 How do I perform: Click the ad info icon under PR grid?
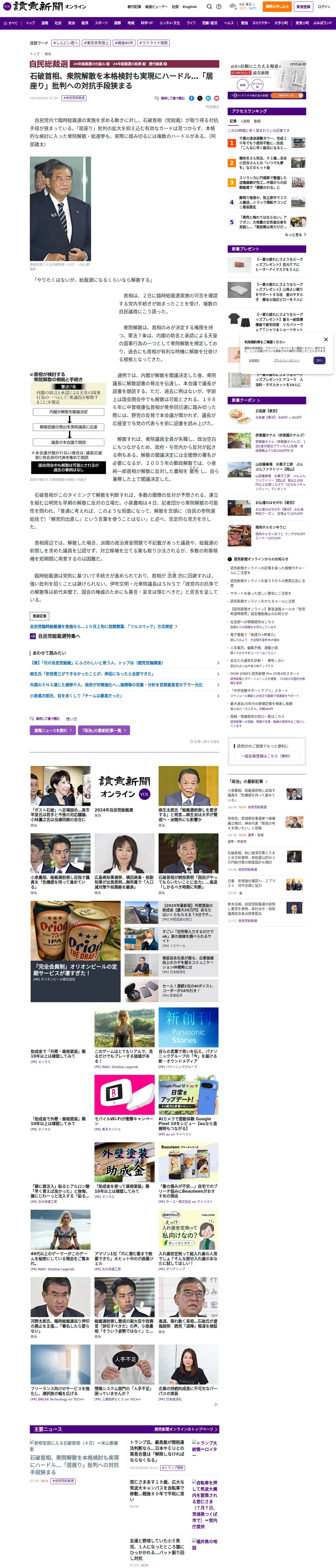(216, 1404)
